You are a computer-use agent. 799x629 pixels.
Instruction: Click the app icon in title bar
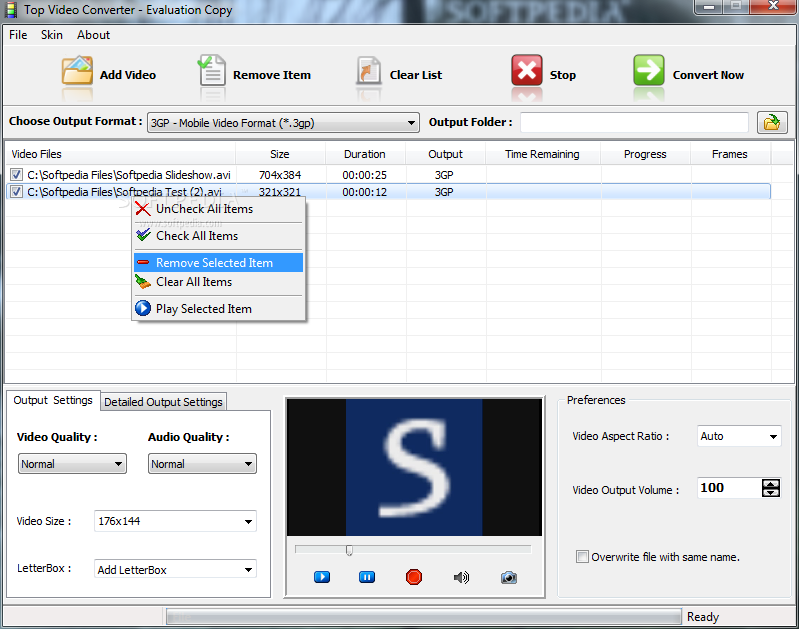tap(11, 10)
